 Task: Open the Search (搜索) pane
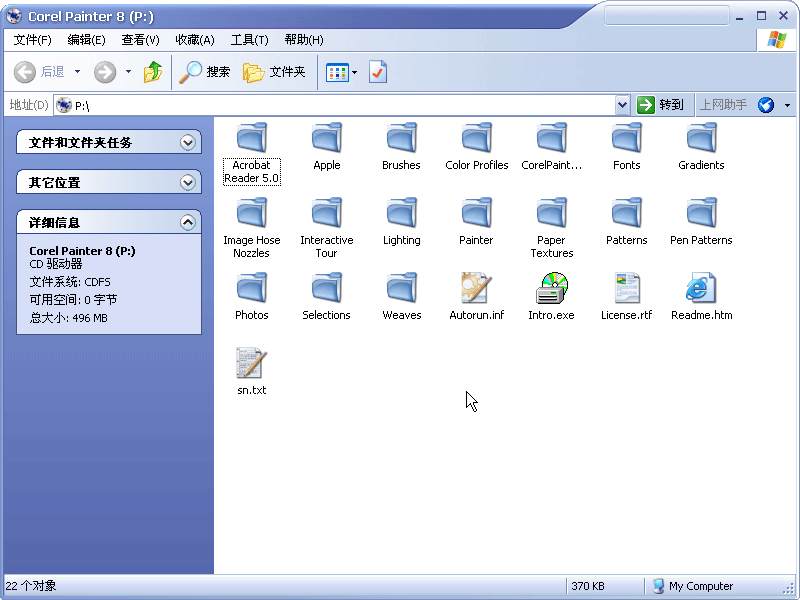point(205,72)
